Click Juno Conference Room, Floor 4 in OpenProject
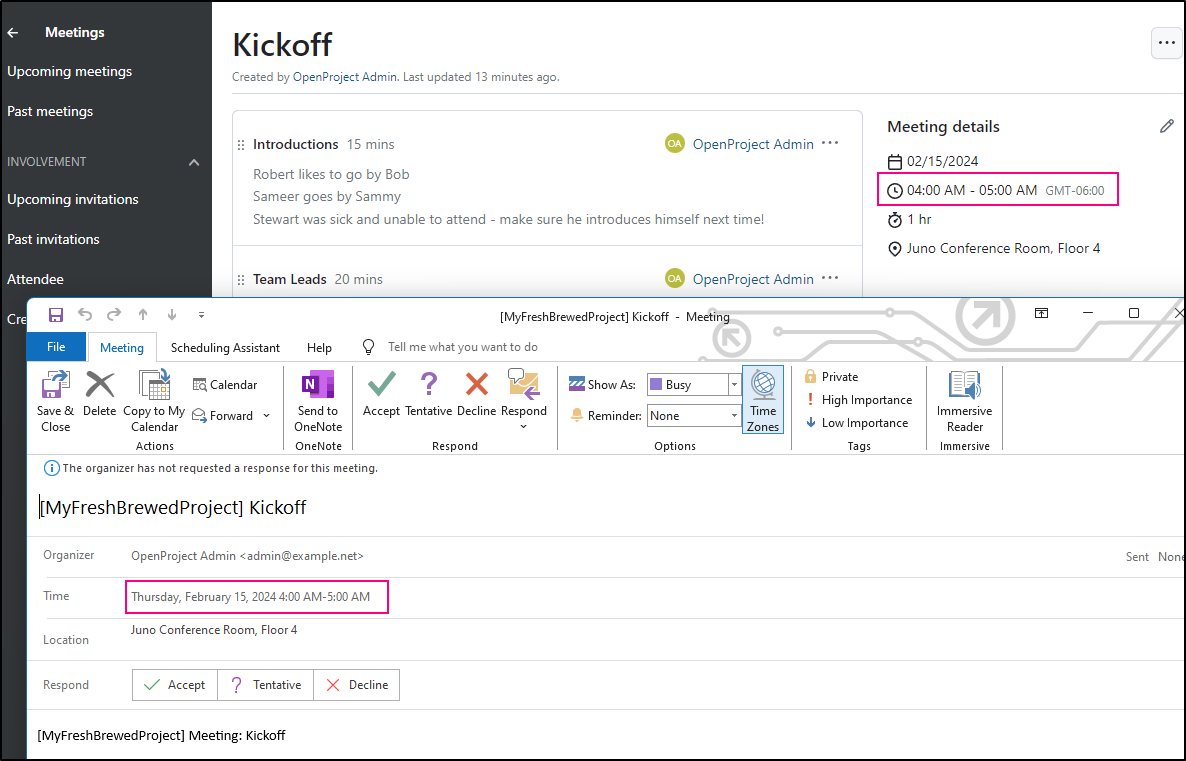The width and height of the screenshot is (1186, 761). pos(1003,248)
